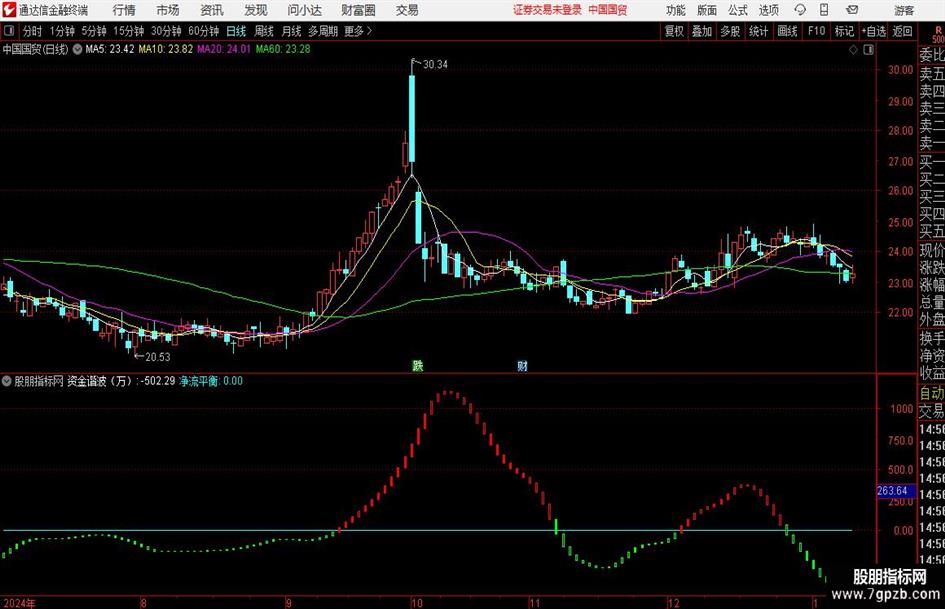Click the 2024年 date axis label
Image resolution: width=945 pixels, height=609 pixels.
pos(19,603)
